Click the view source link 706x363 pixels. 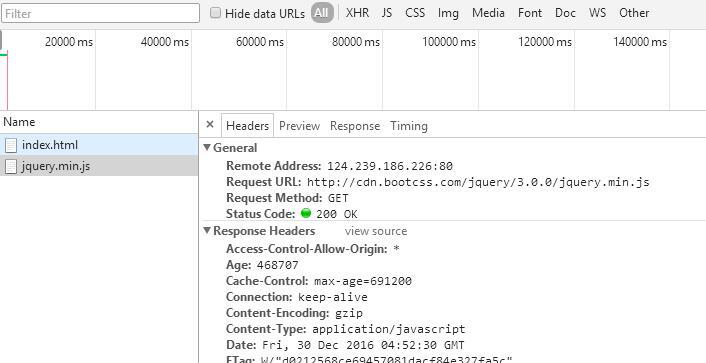click(x=376, y=231)
